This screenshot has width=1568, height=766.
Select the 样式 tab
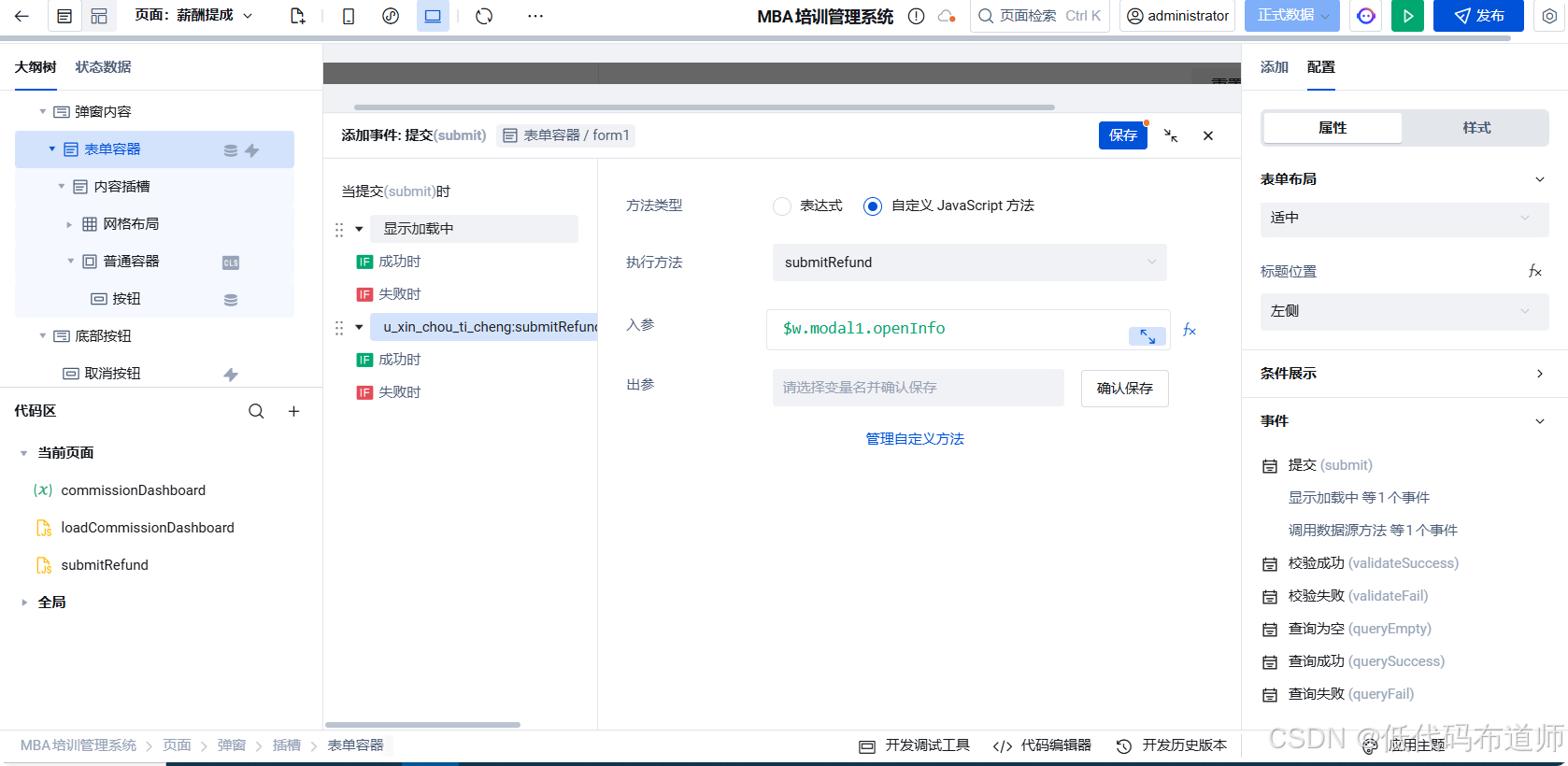tap(1476, 128)
